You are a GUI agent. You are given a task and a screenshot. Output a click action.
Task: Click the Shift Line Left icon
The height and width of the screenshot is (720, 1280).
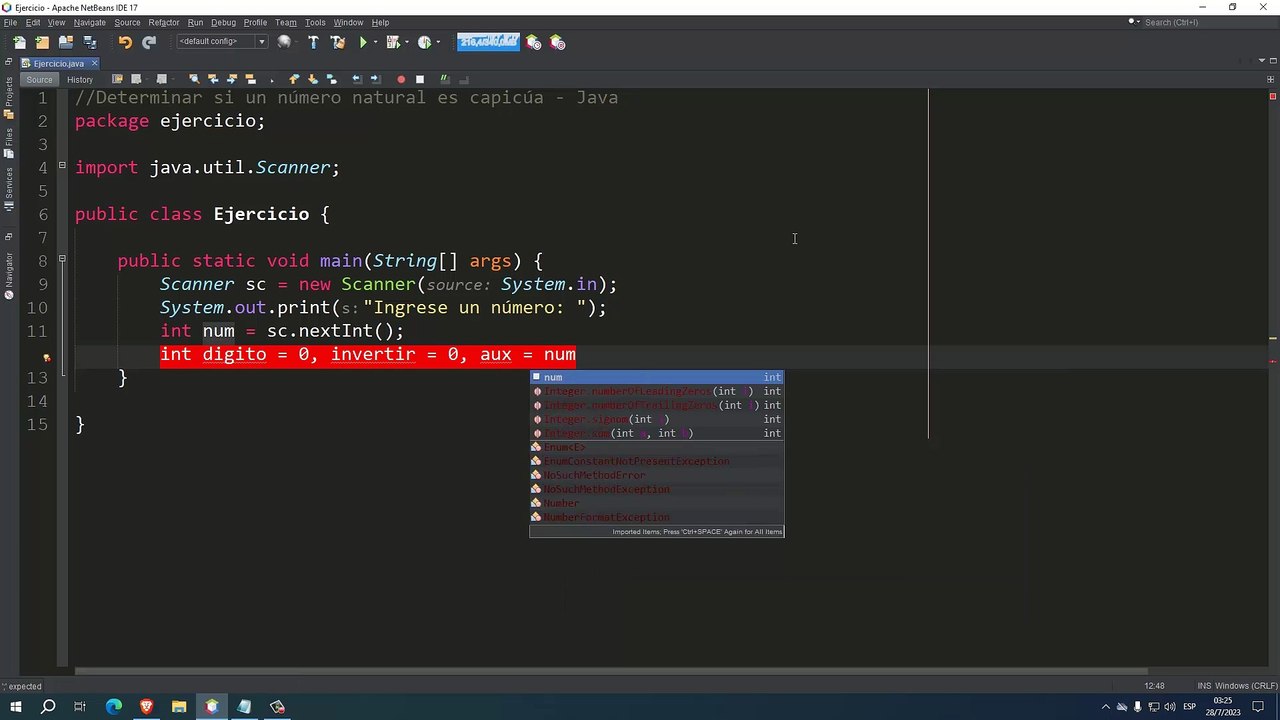[357, 79]
